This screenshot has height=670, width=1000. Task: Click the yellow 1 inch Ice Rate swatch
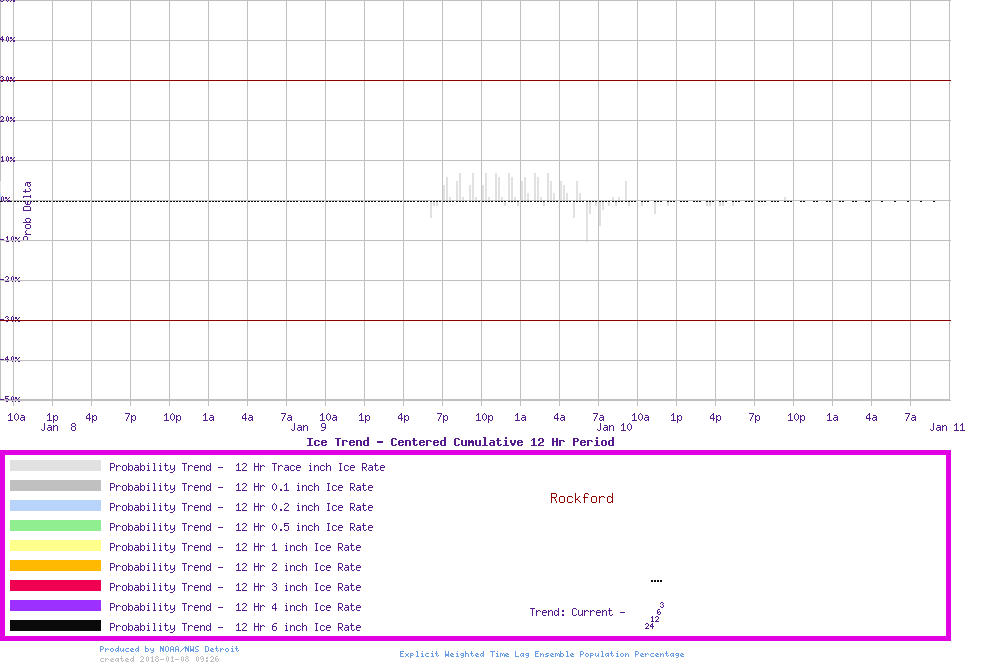coord(55,546)
